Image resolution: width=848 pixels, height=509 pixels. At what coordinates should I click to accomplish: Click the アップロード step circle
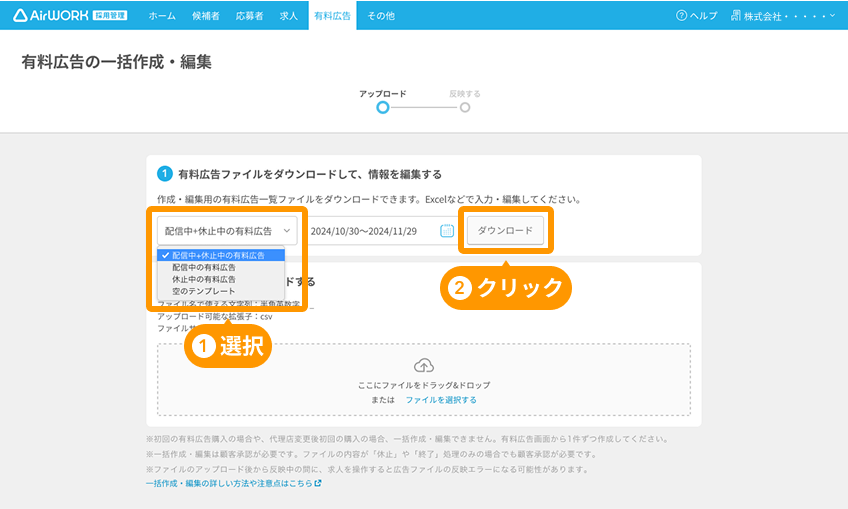coord(382,107)
